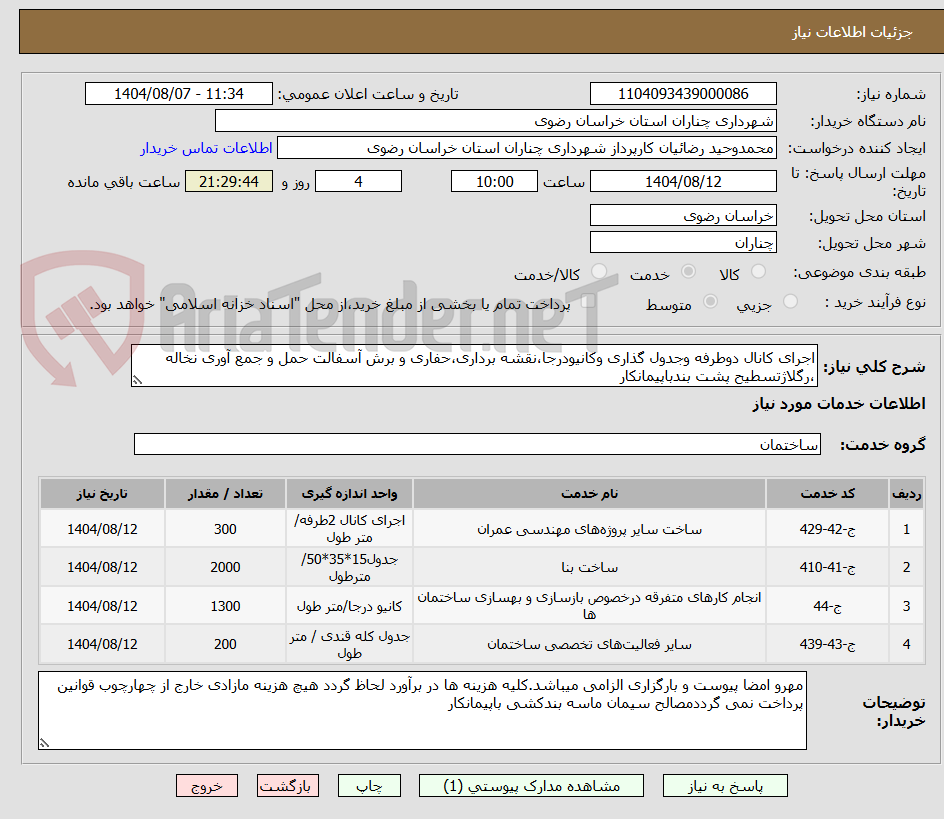Open اطلاعات تماس خریدار link
The width and height of the screenshot is (944, 819).
(206, 148)
